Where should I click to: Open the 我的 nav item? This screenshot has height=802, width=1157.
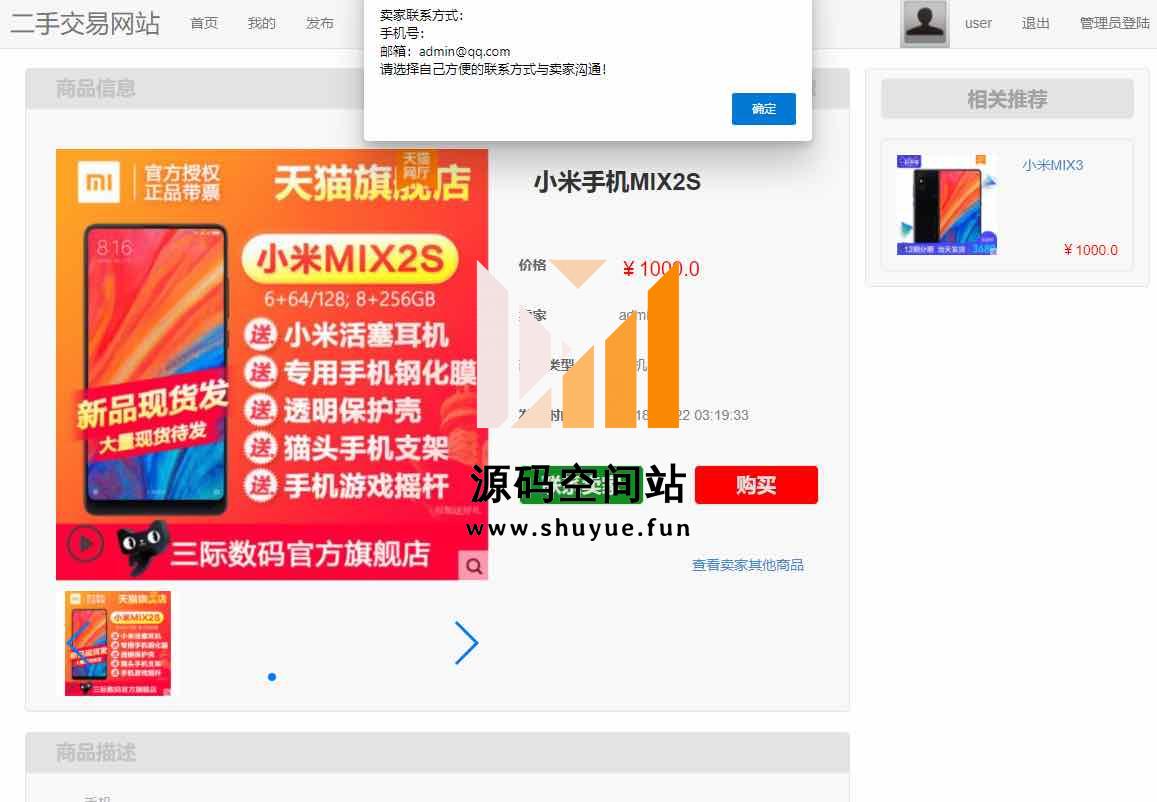pos(262,24)
